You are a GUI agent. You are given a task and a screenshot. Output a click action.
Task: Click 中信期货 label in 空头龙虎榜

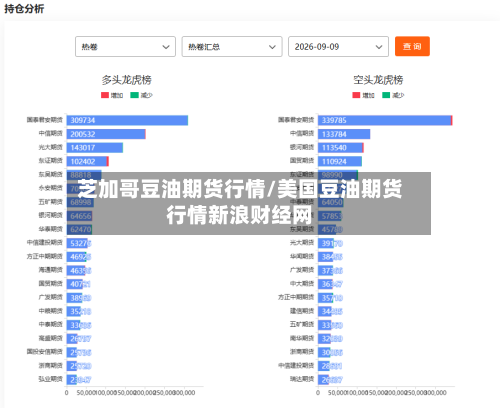coord(302,133)
